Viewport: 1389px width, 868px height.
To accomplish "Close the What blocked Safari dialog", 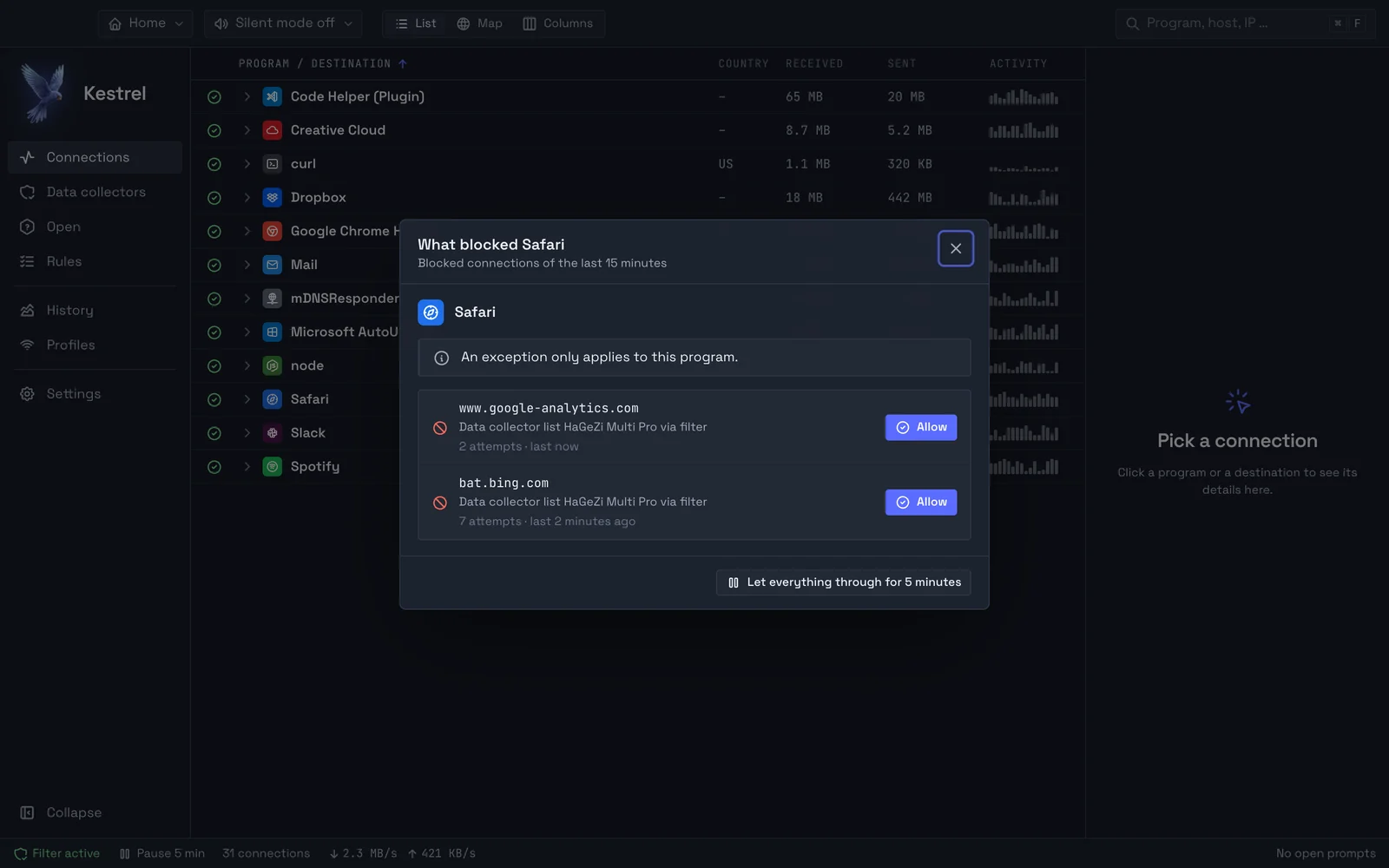I will point(956,249).
